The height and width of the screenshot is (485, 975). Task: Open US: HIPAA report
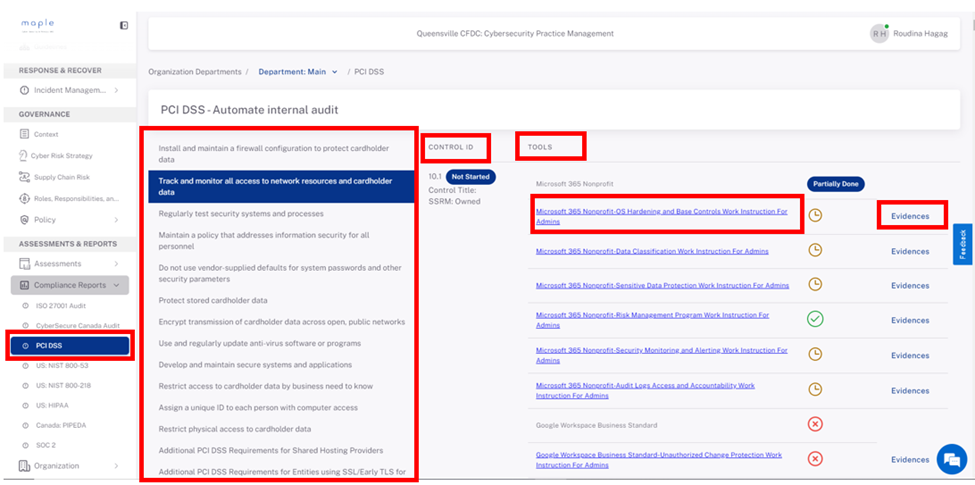pos(52,405)
